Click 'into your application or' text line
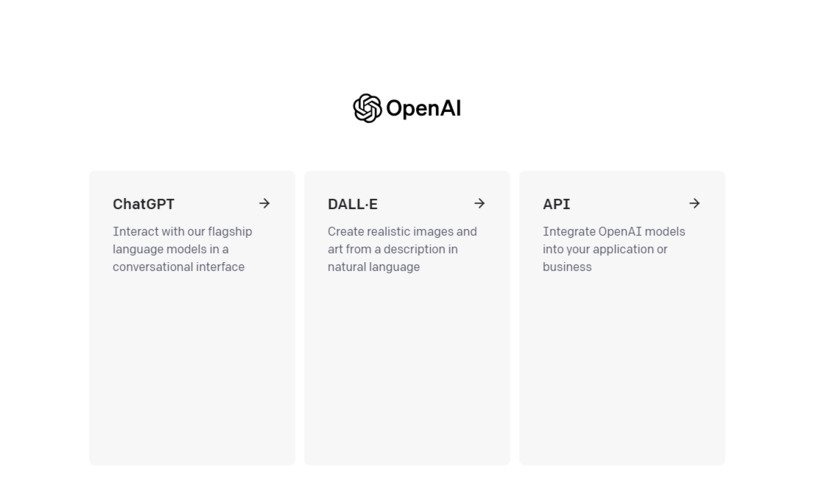The width and height of the screenshot is (830, 500). 605,249
